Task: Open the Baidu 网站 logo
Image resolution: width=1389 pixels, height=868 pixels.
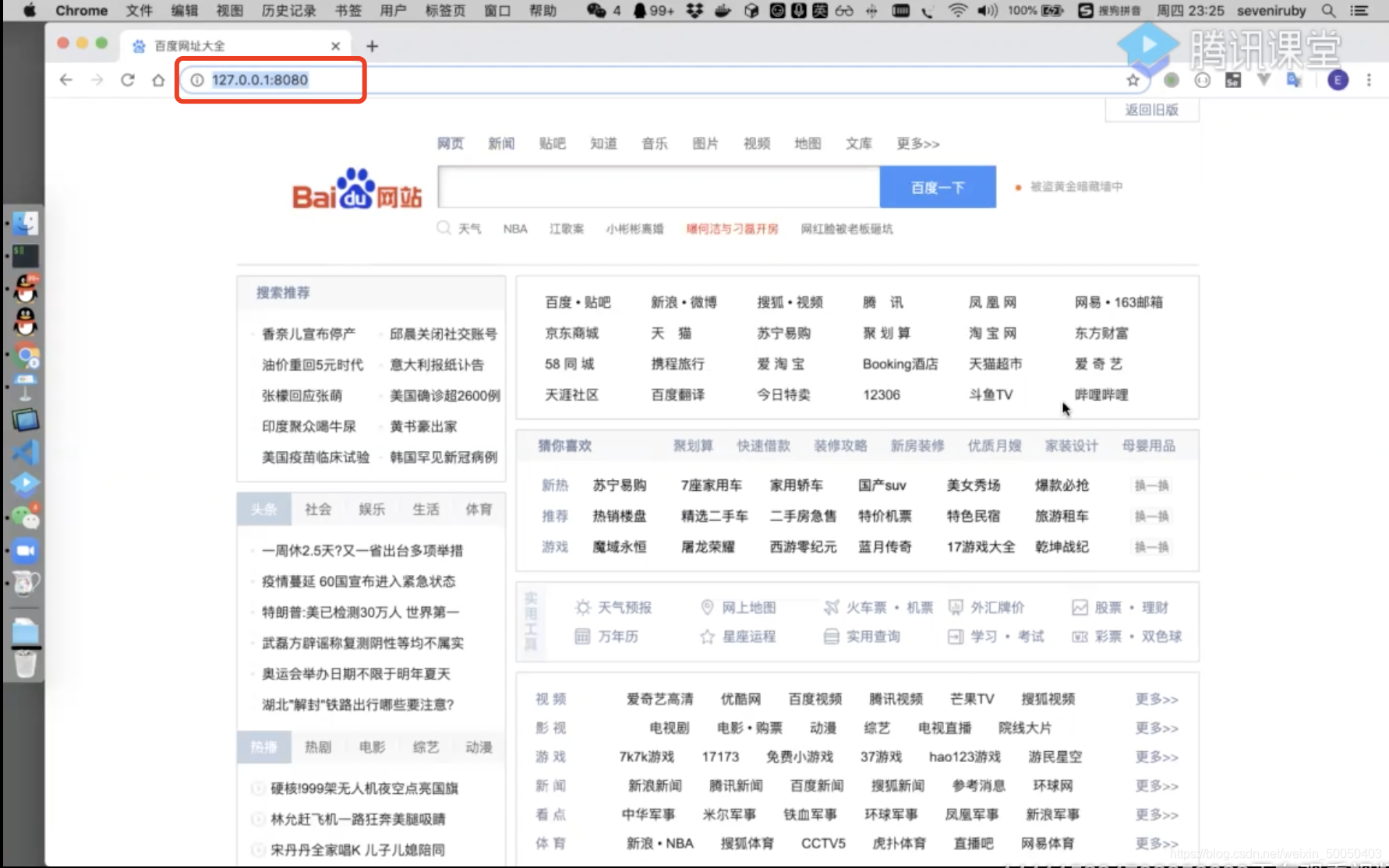Action: [357, 189]
